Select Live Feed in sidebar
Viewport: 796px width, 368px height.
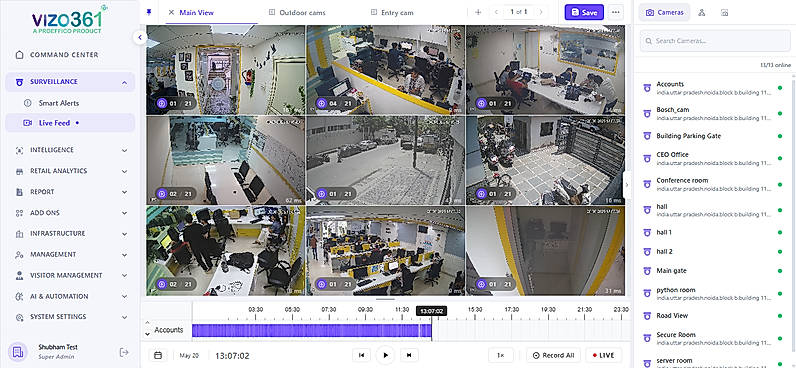point(70,123)
